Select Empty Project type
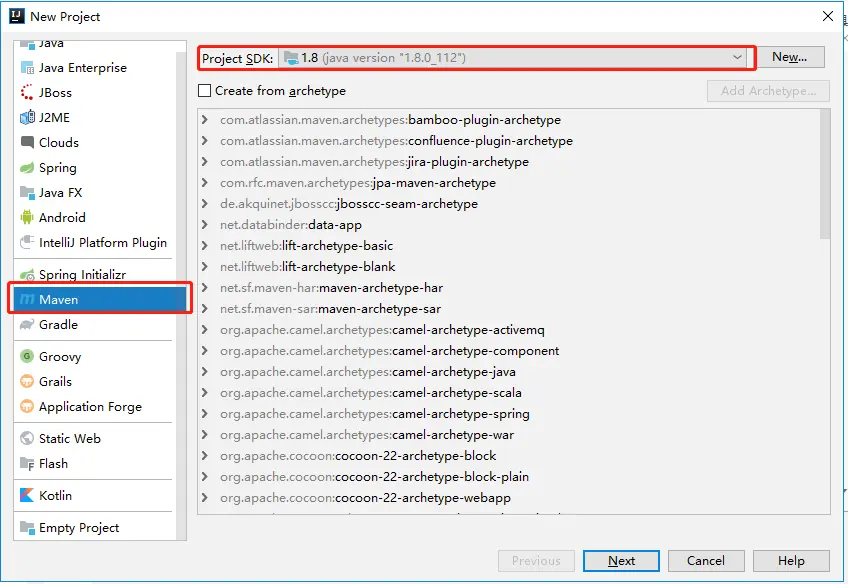This screenshot has height=584, width=848. 95,527
